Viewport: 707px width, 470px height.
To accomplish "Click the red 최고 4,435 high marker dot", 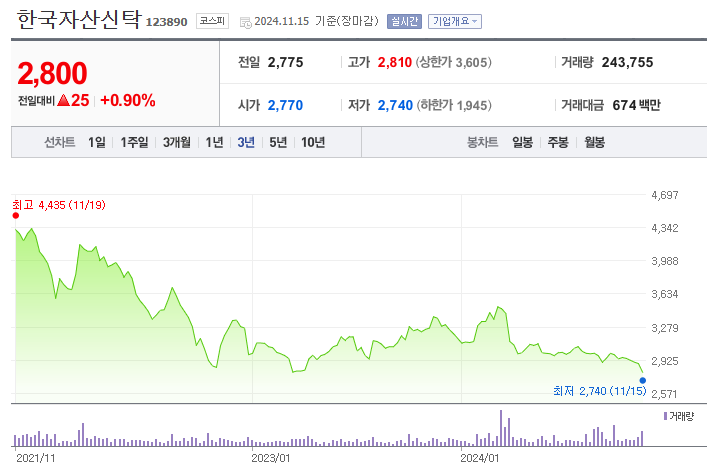I will coord(16,216).
